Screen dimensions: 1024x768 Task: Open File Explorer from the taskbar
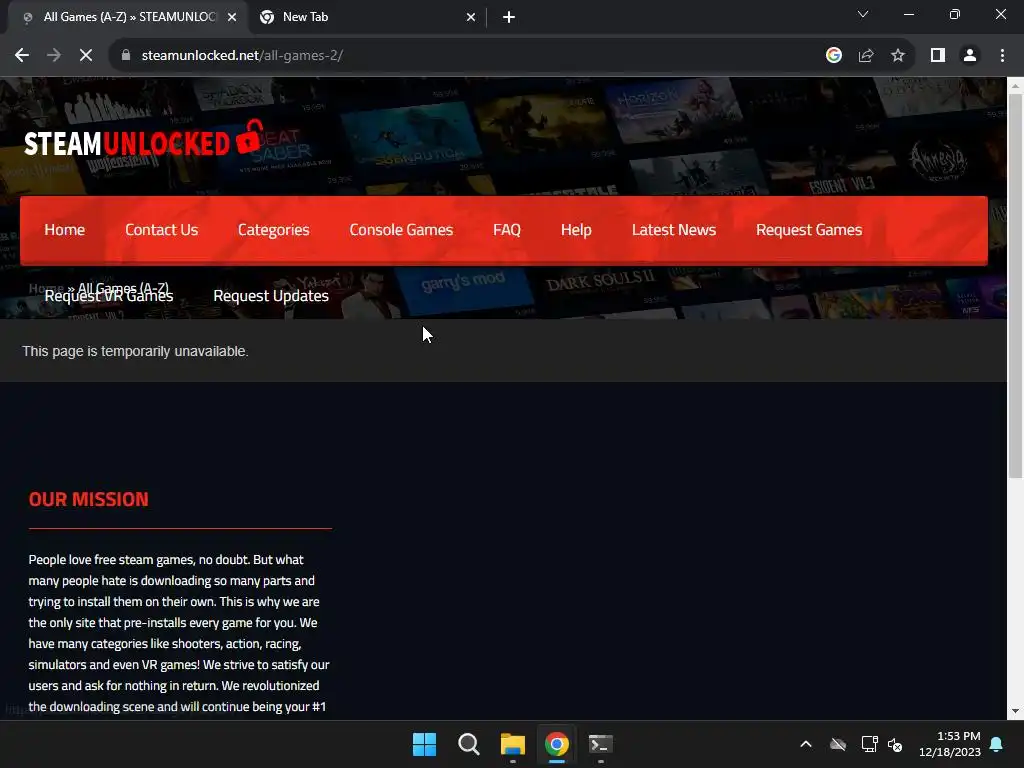point(513,744)
